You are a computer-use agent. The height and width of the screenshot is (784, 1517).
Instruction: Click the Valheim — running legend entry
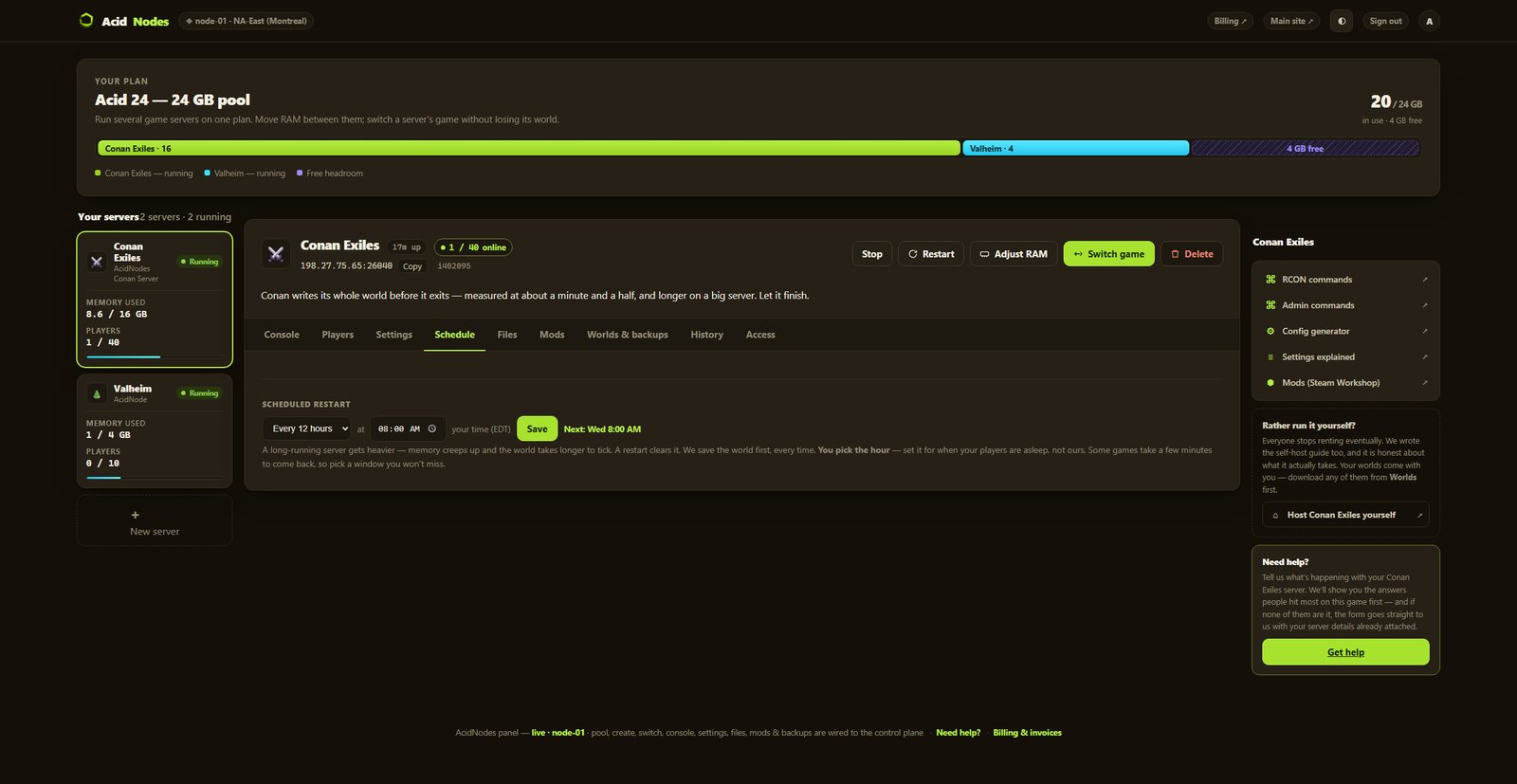point(245,173)
